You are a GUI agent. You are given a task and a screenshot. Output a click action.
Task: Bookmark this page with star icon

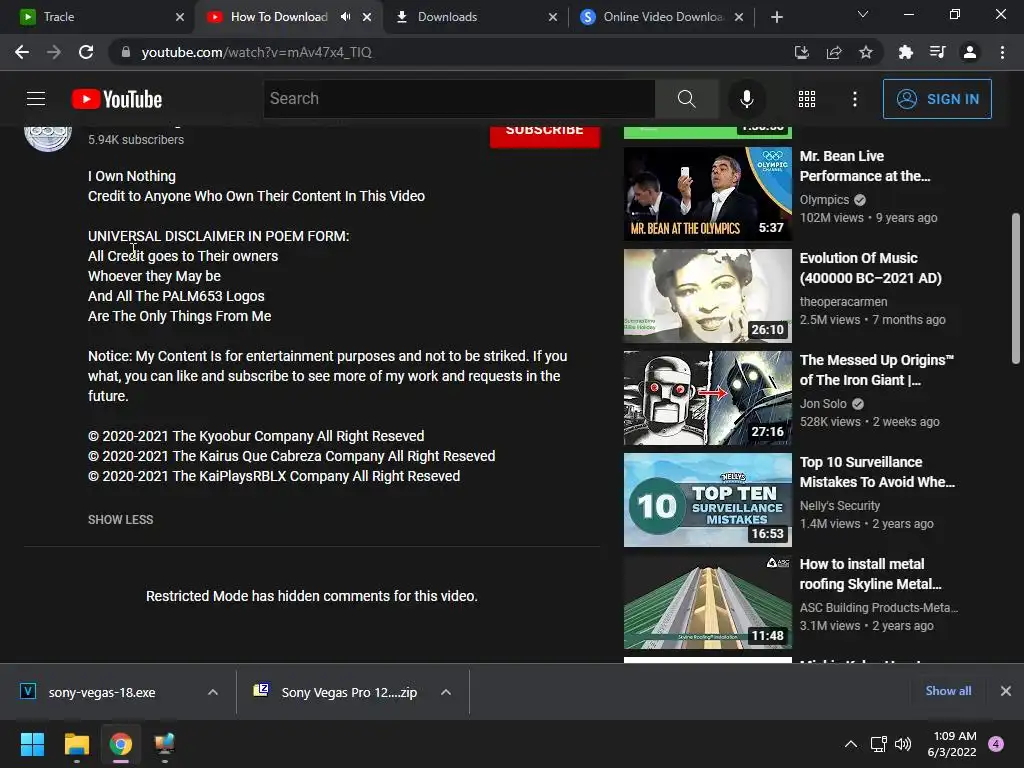866,52
